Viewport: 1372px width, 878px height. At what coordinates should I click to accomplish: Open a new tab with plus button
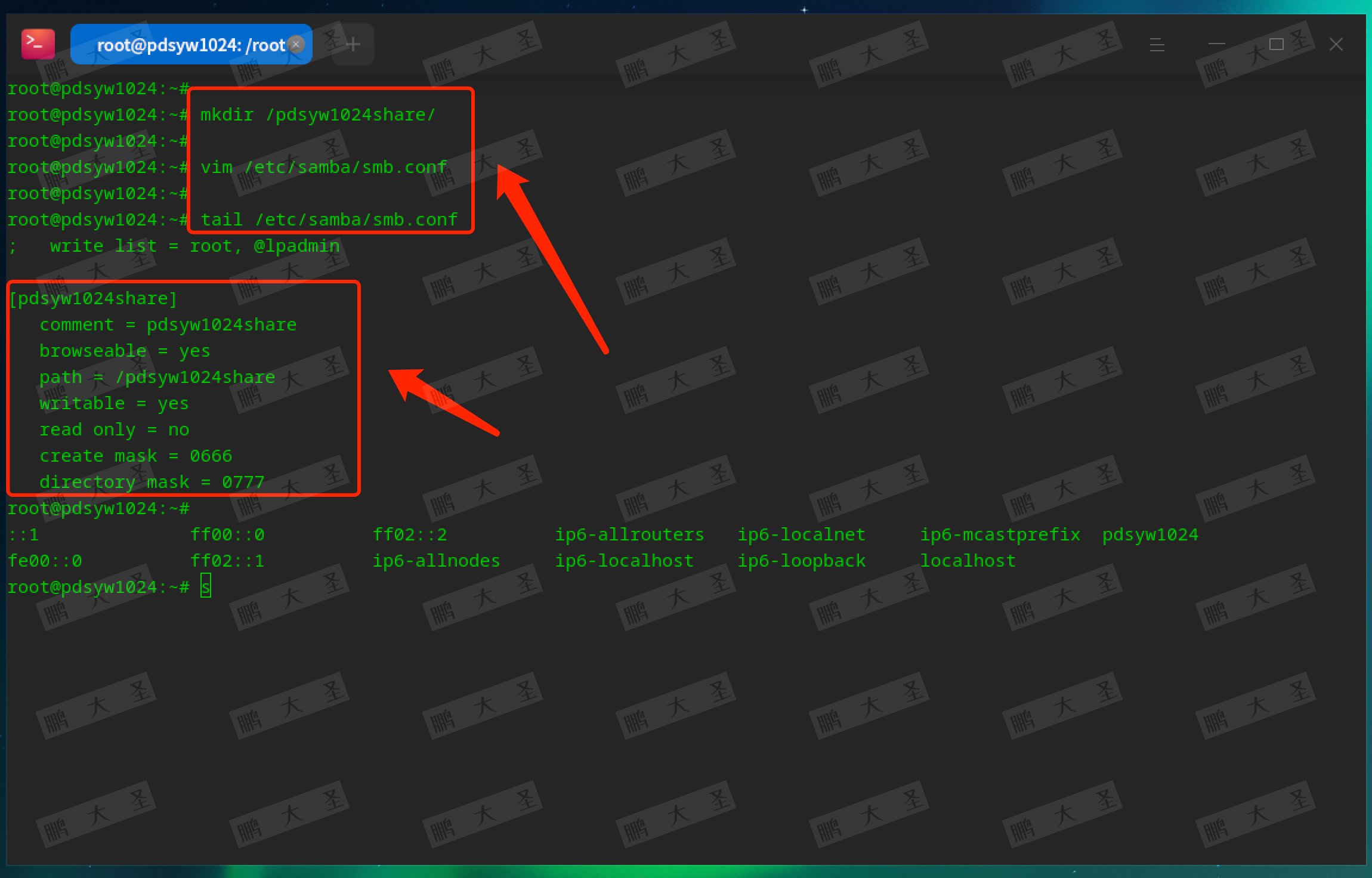coord(353,44)
